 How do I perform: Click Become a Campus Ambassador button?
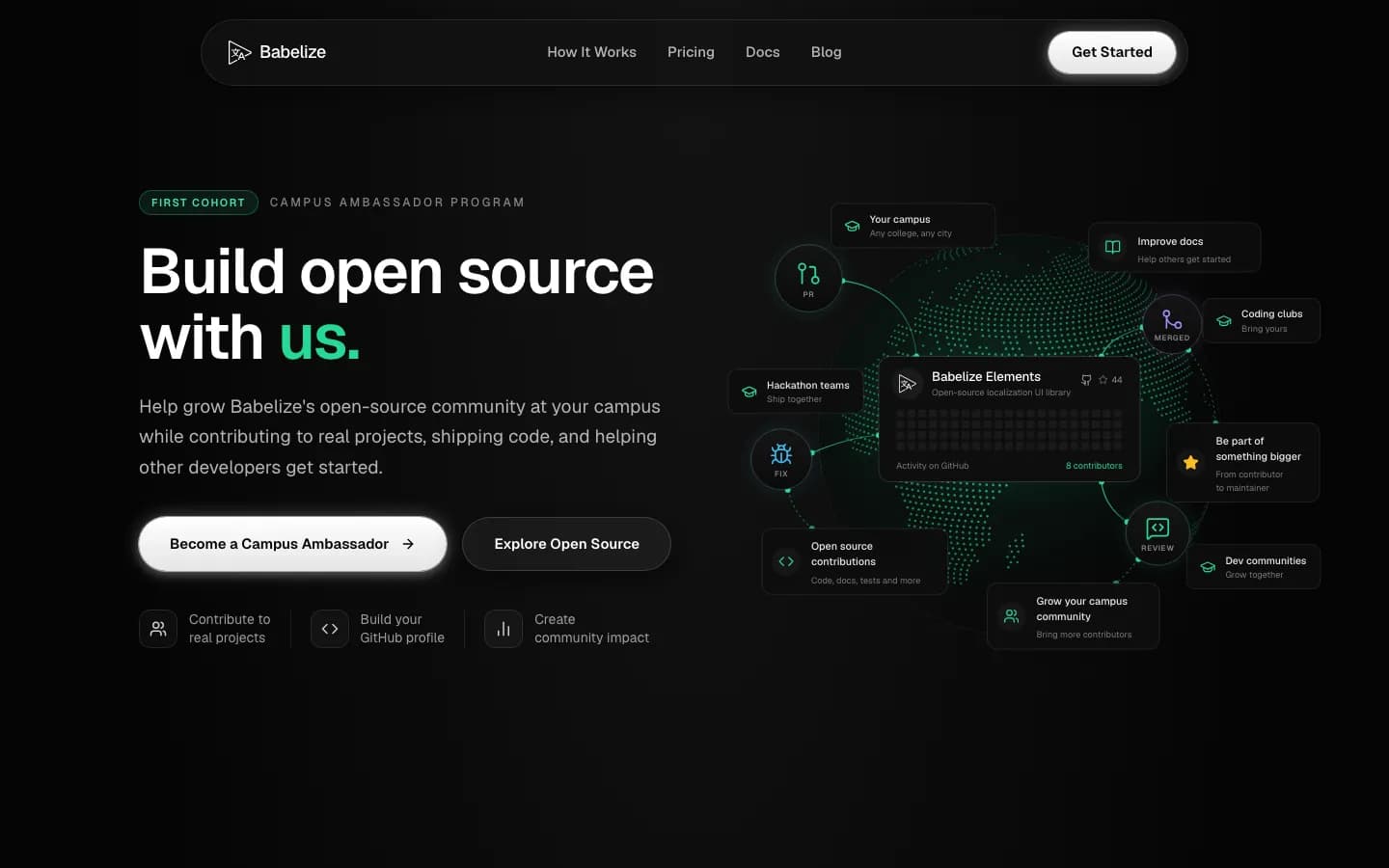pyautogui.click(x=292, y=544)
